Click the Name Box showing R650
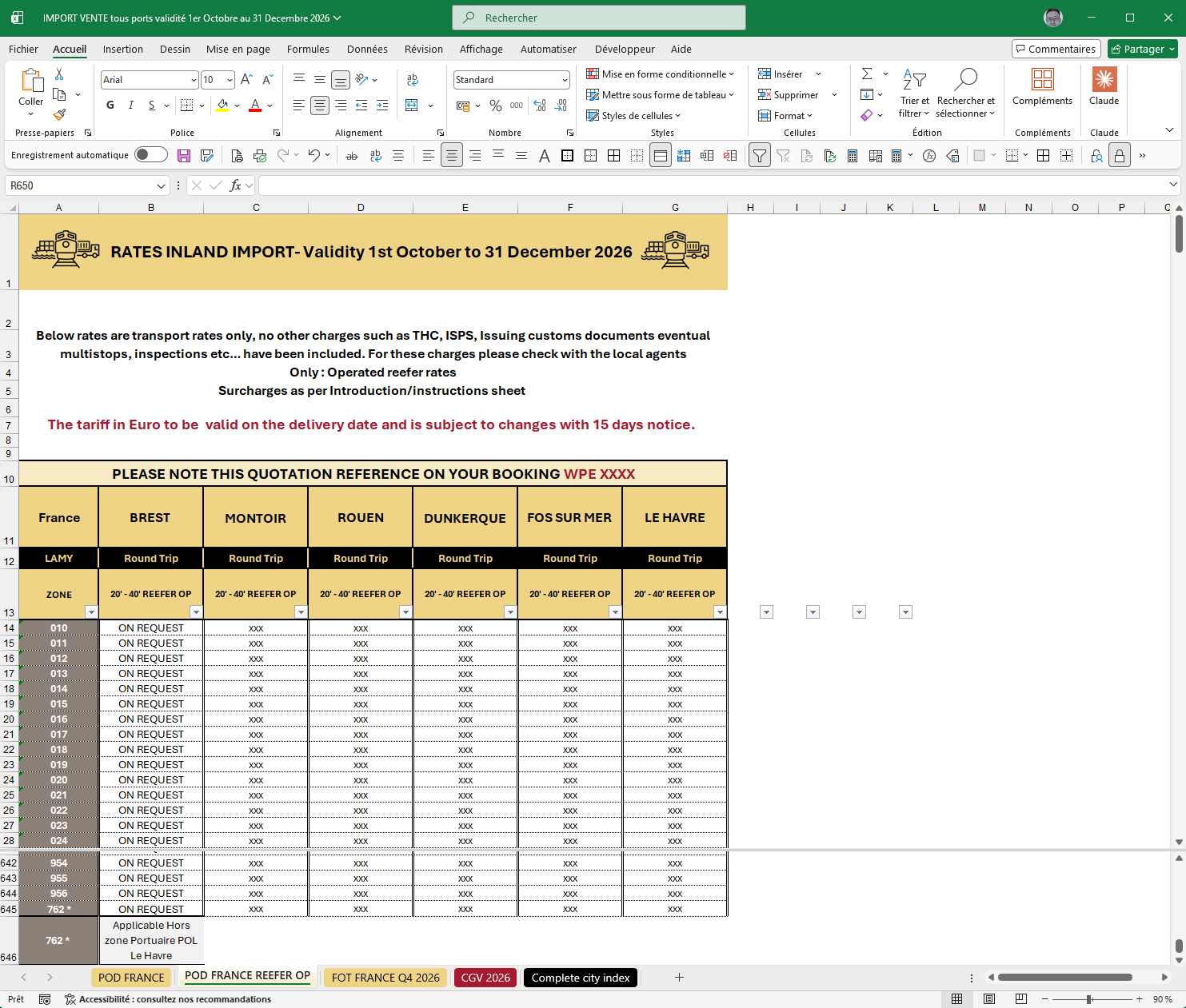Image resolution: width=1186 pixels, height=1008 pixels. point(87,185)
